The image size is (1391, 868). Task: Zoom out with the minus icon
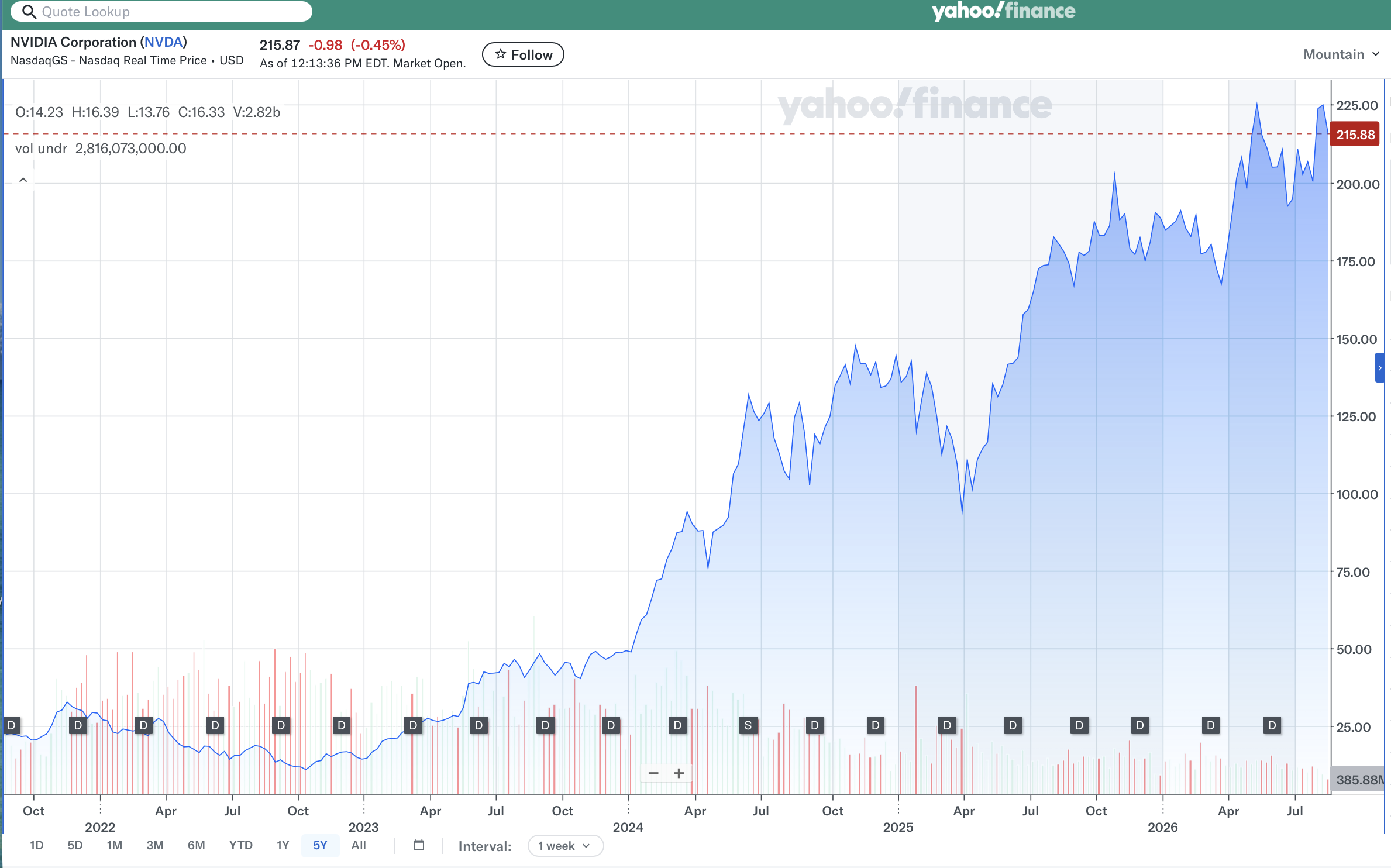pyautogui.click(x=653, y=773)
